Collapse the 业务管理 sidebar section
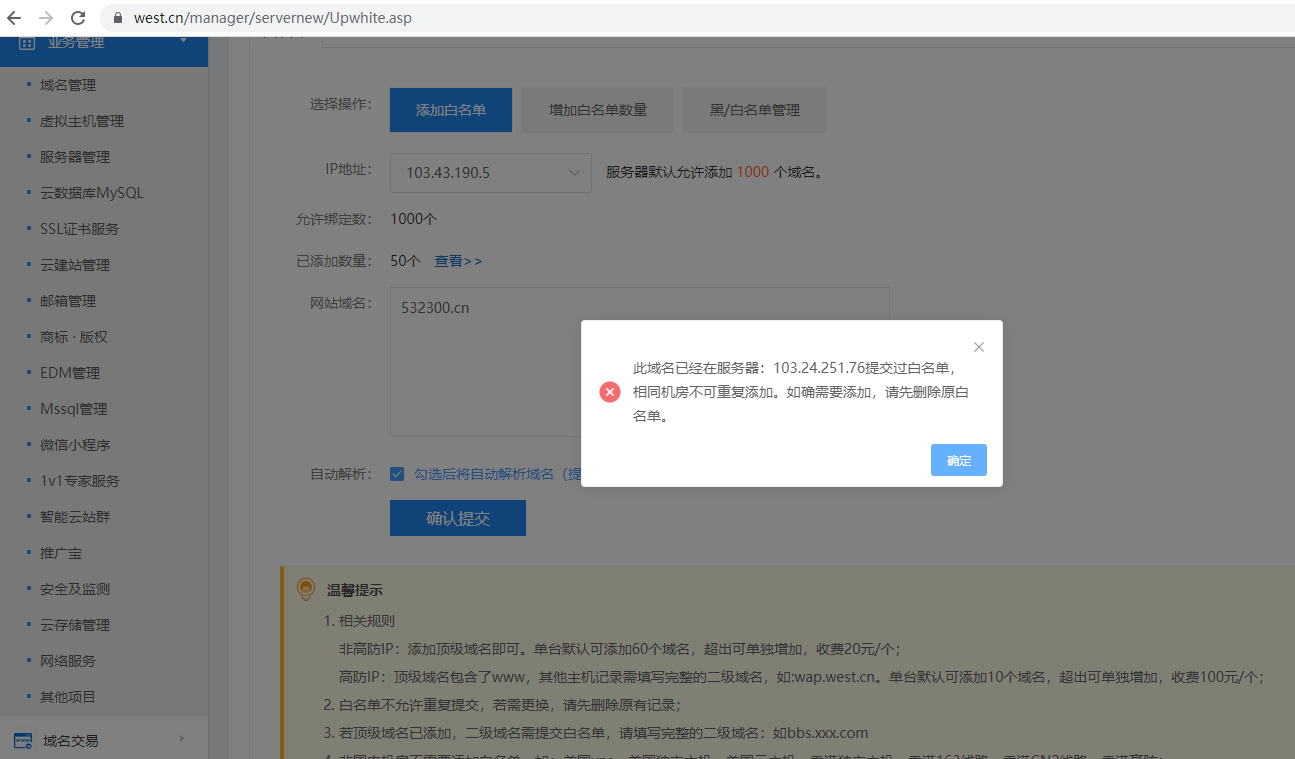Screen dimensions: 1295x759 (x=183, y=41)
